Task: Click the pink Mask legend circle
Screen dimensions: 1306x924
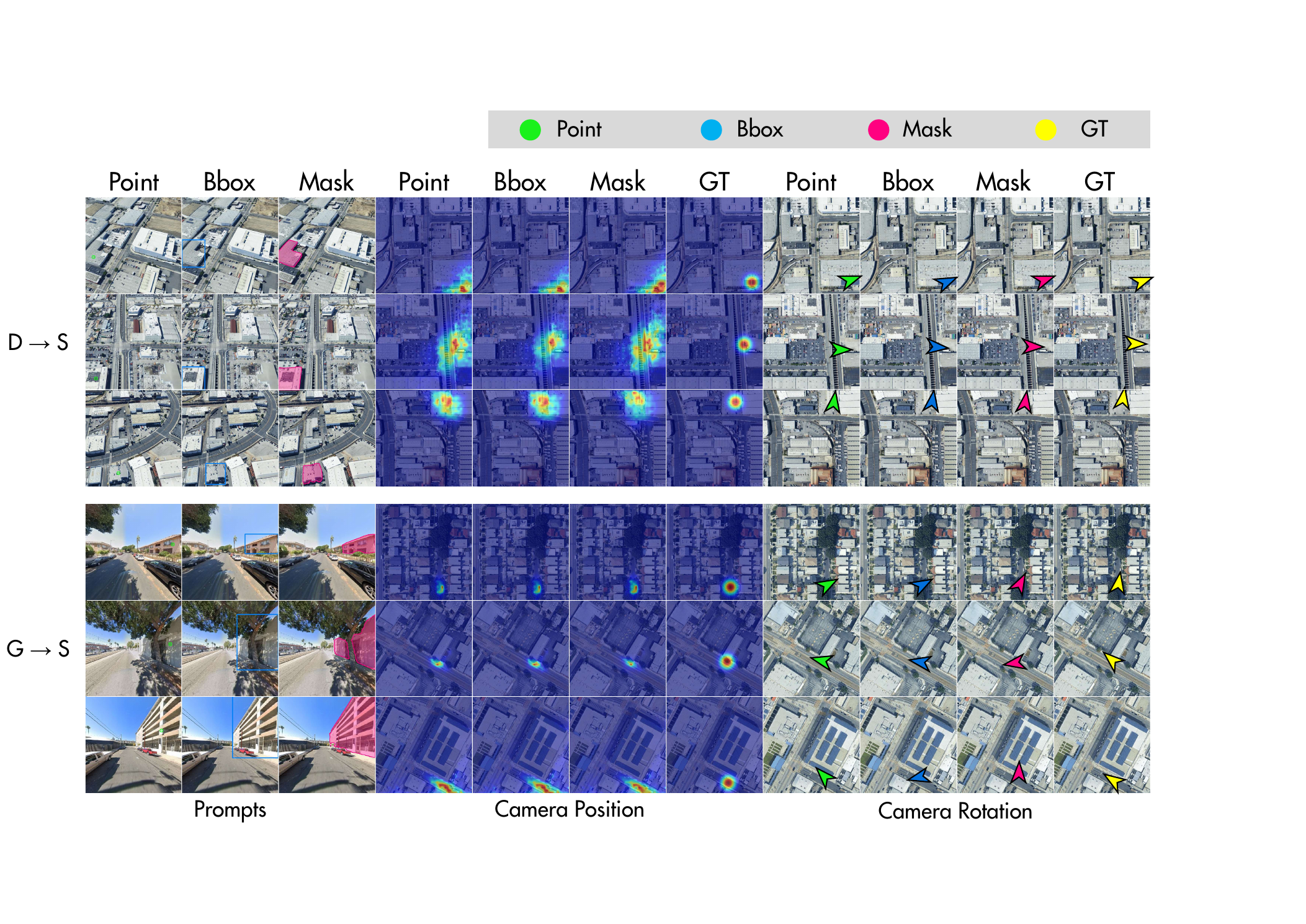Action: 878,130
